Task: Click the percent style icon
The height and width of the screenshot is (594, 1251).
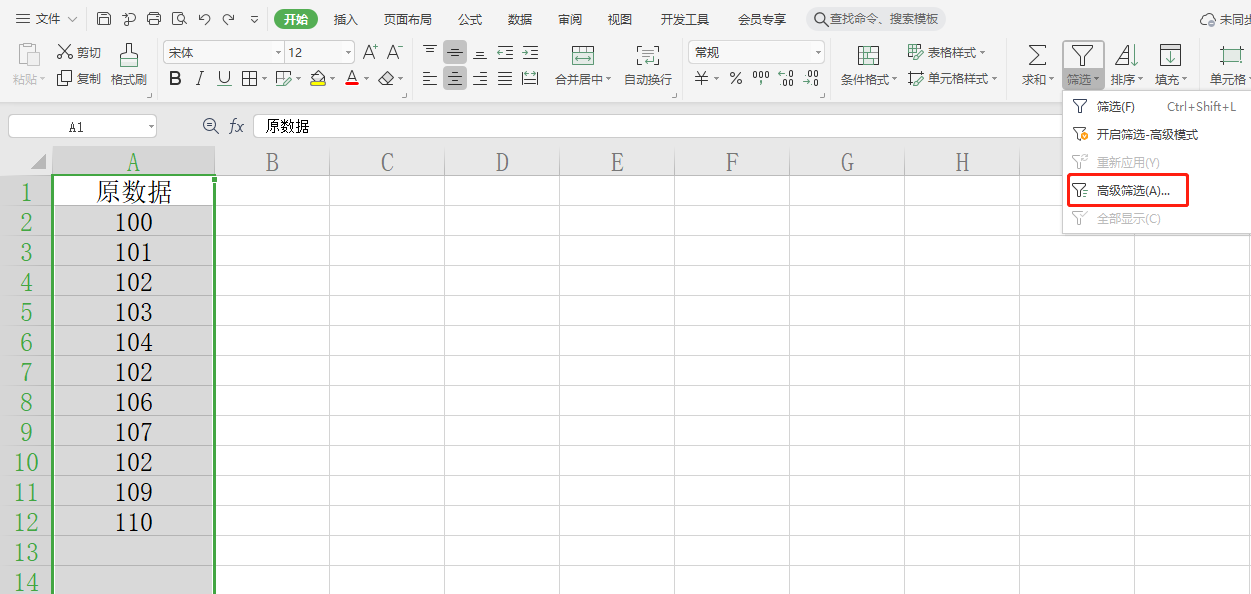Action: (735, 78)
